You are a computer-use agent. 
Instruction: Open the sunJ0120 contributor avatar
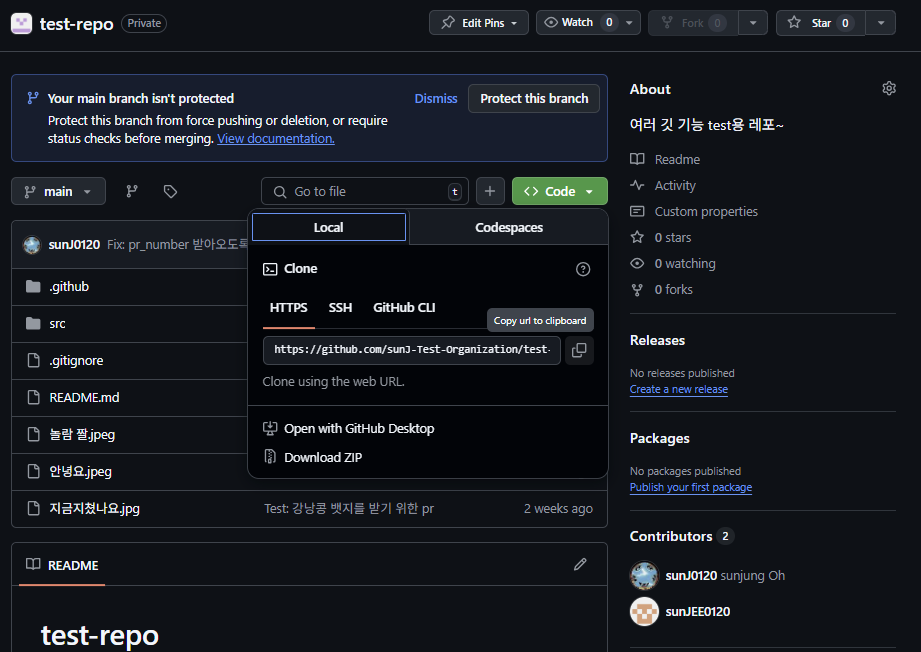coord(644,576)
